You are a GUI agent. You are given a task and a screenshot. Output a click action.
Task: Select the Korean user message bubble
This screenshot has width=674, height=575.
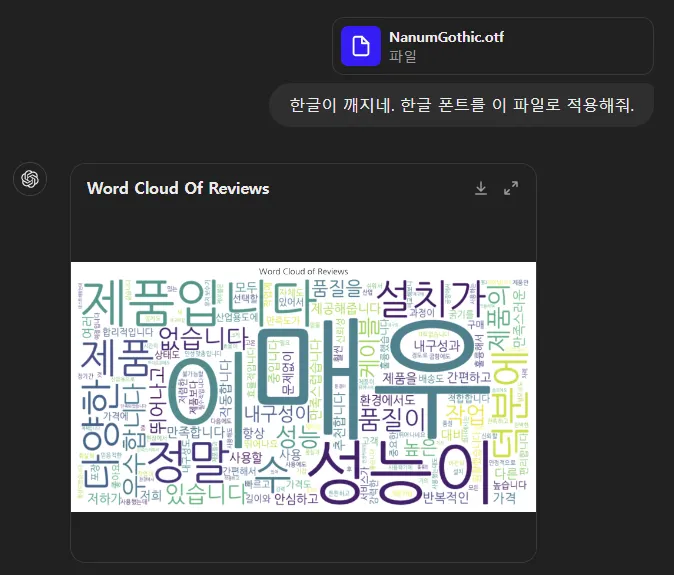462,105
